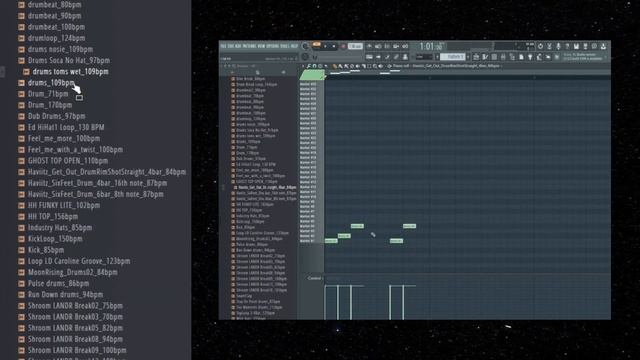Click the icon beside Loop LD Caroline Groove_123bpm
Screen dimensions: 640x360
point(21,261)
